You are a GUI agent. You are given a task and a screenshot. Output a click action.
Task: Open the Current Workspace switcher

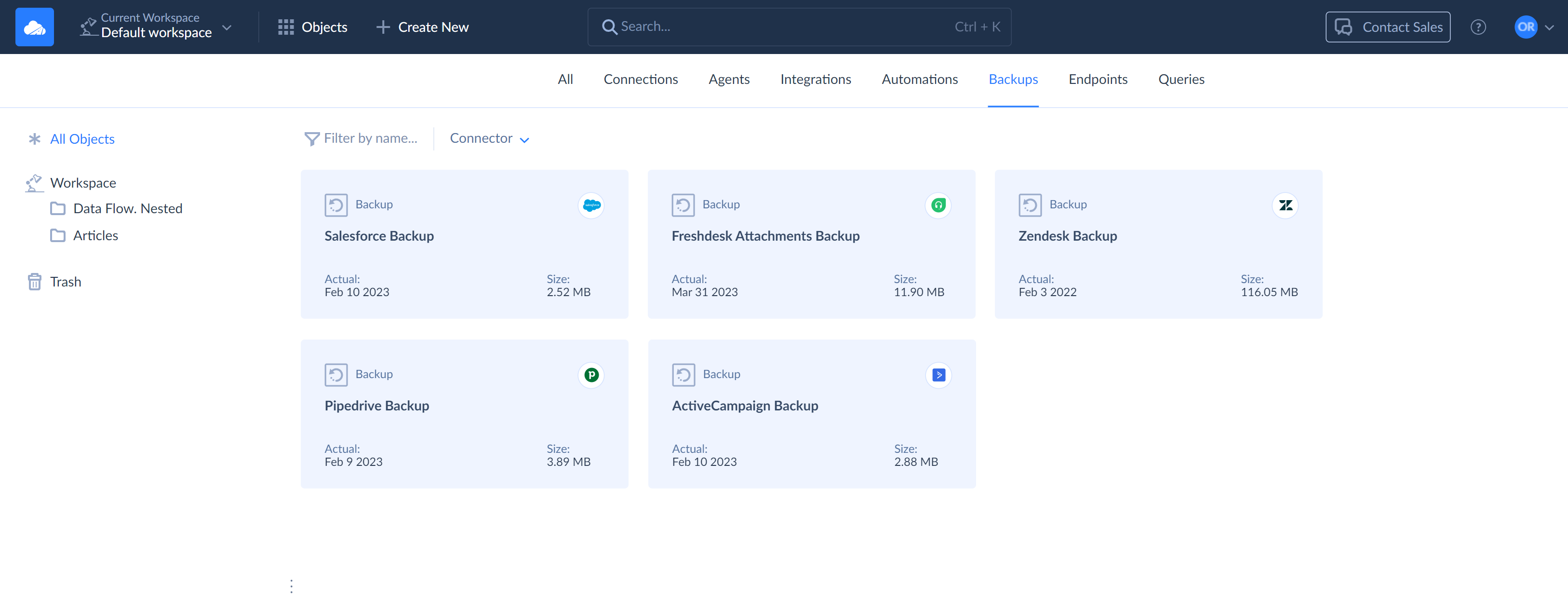[156, 27]
